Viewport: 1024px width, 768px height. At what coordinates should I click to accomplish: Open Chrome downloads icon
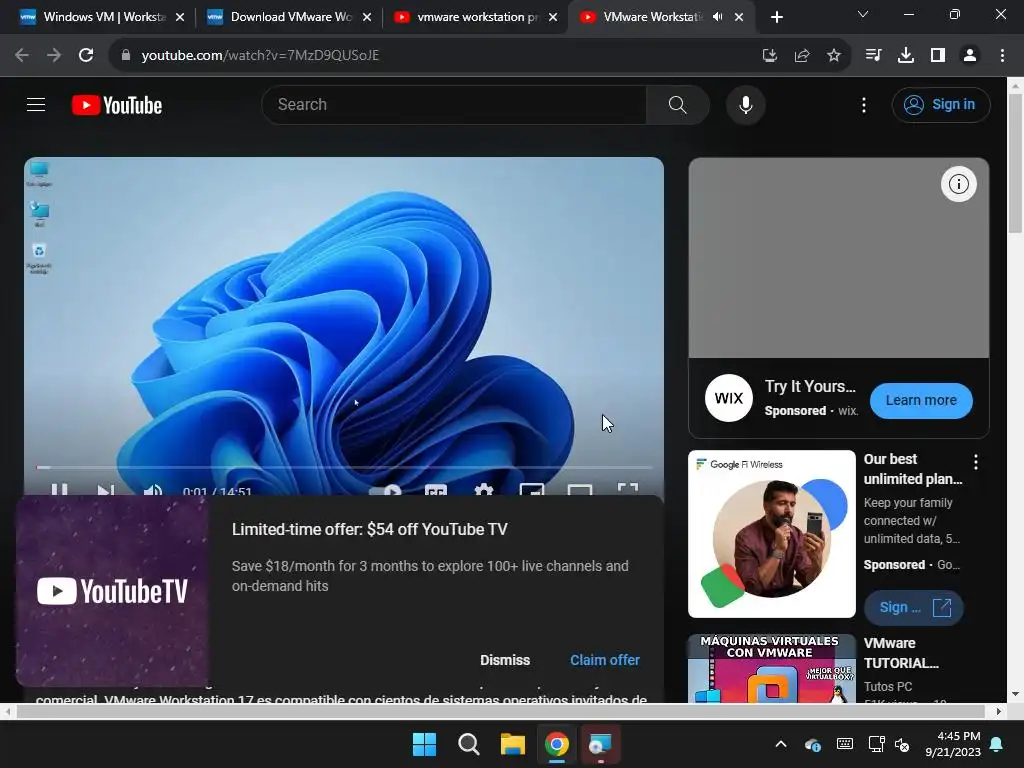click(906, 55)
